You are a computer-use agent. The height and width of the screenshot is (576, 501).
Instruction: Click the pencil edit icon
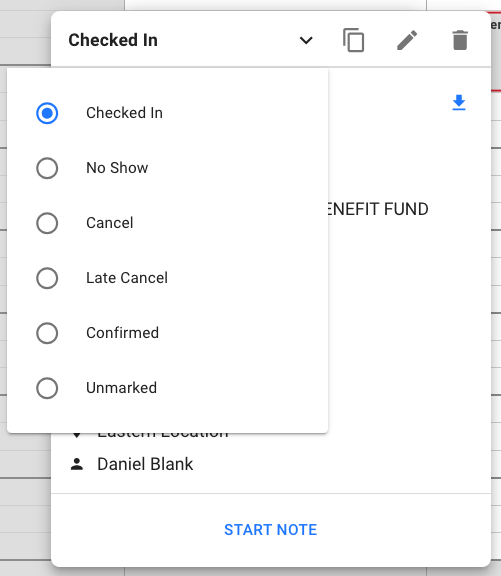(x=407, y=40)
